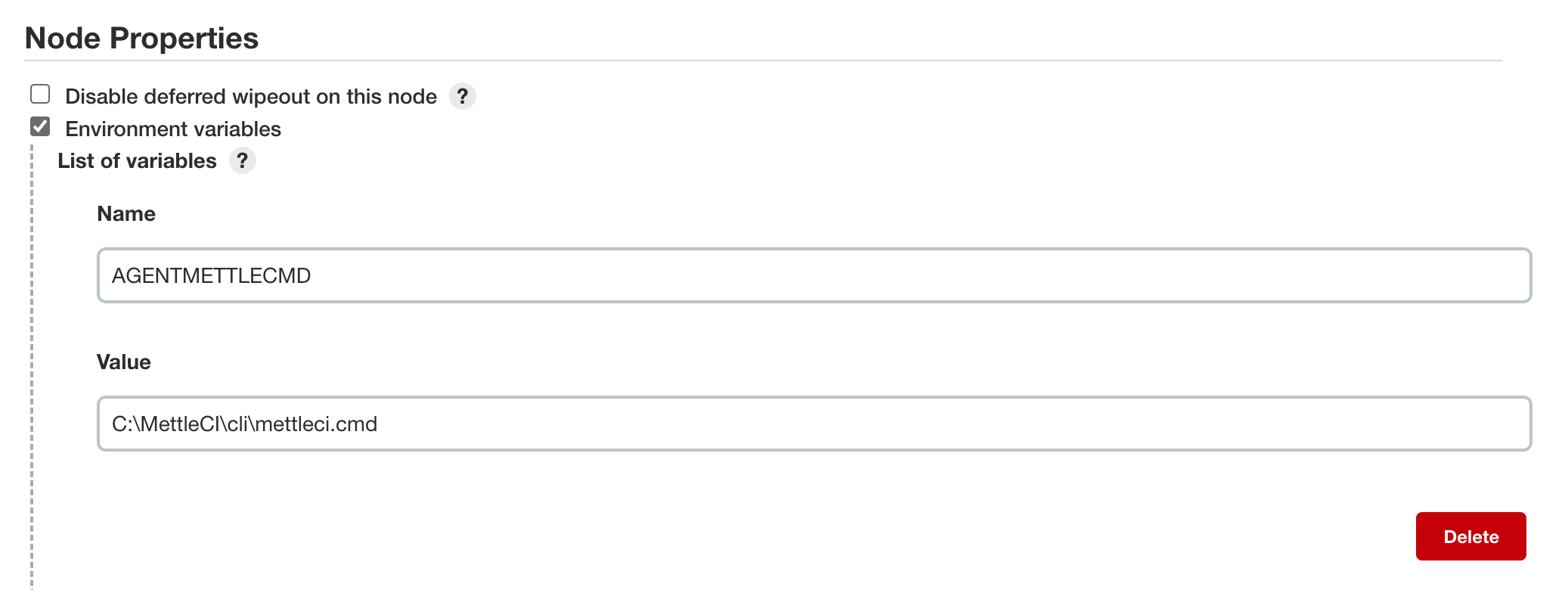Click the Delete button
1568x590 pixels.
[x=1470, y=536]
